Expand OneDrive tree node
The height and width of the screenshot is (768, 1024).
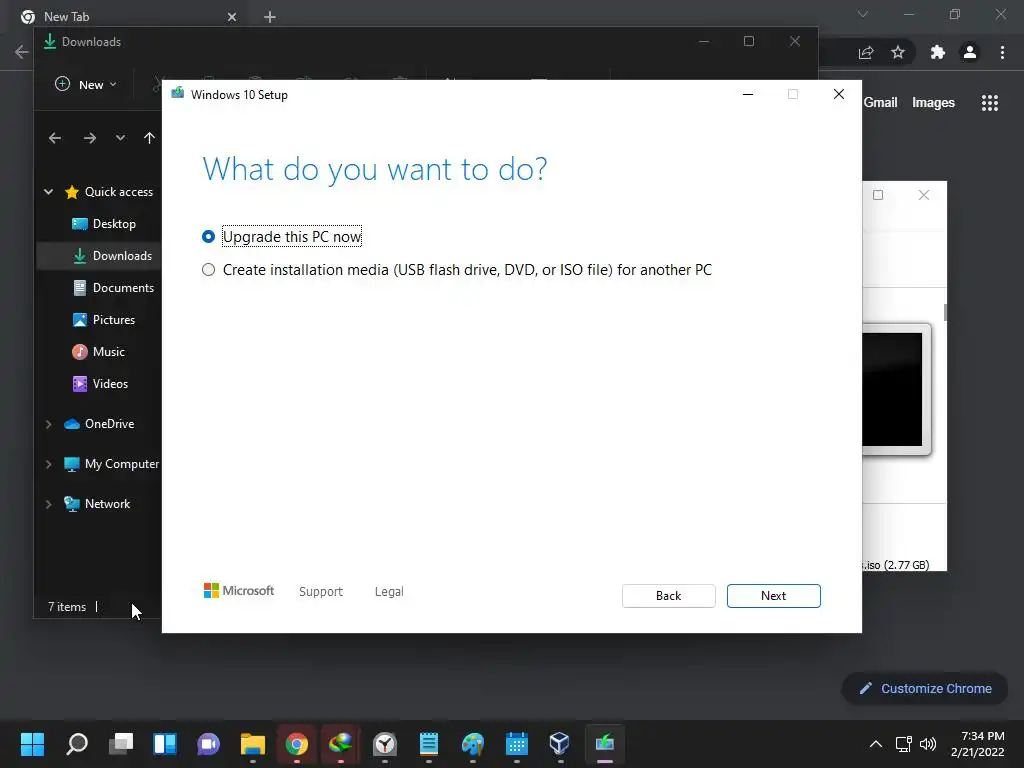(48, 424)
